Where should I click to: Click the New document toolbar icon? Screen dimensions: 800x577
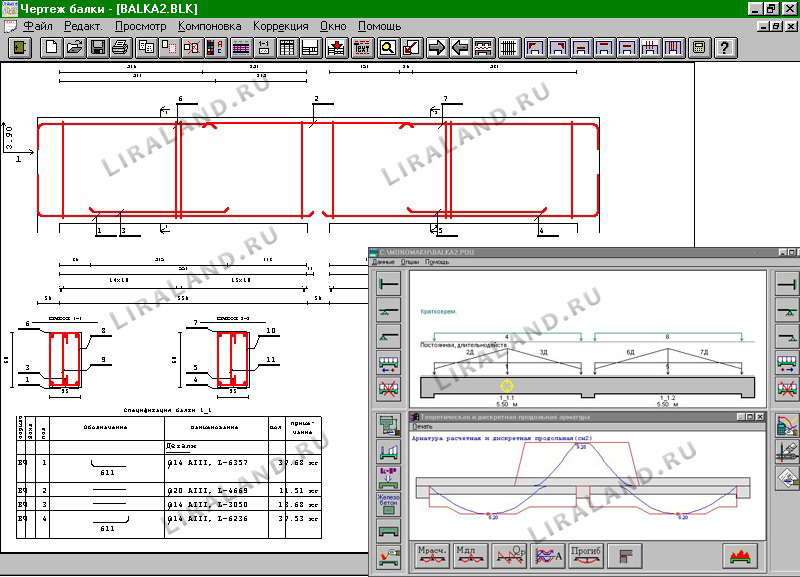(51, 47)
